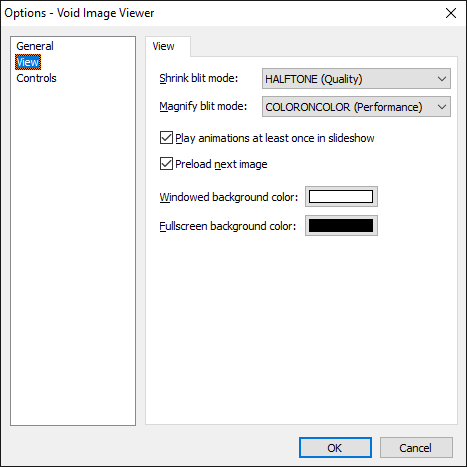This screenshot has height=467, width=467.
Task: Click the Cancel button
Action: (x=416, y=448)
